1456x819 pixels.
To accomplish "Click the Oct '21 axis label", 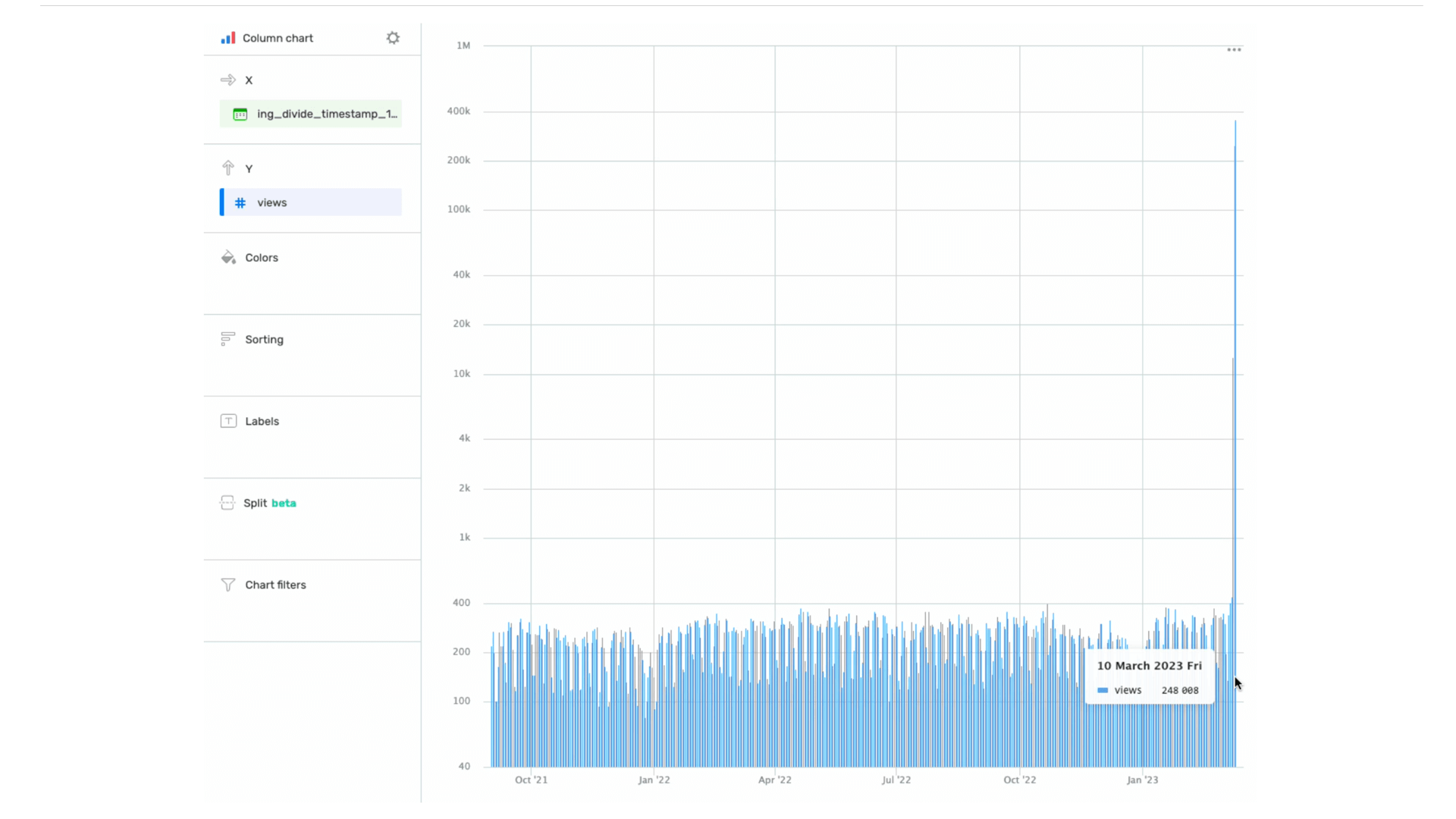I will tap(531, 780).
